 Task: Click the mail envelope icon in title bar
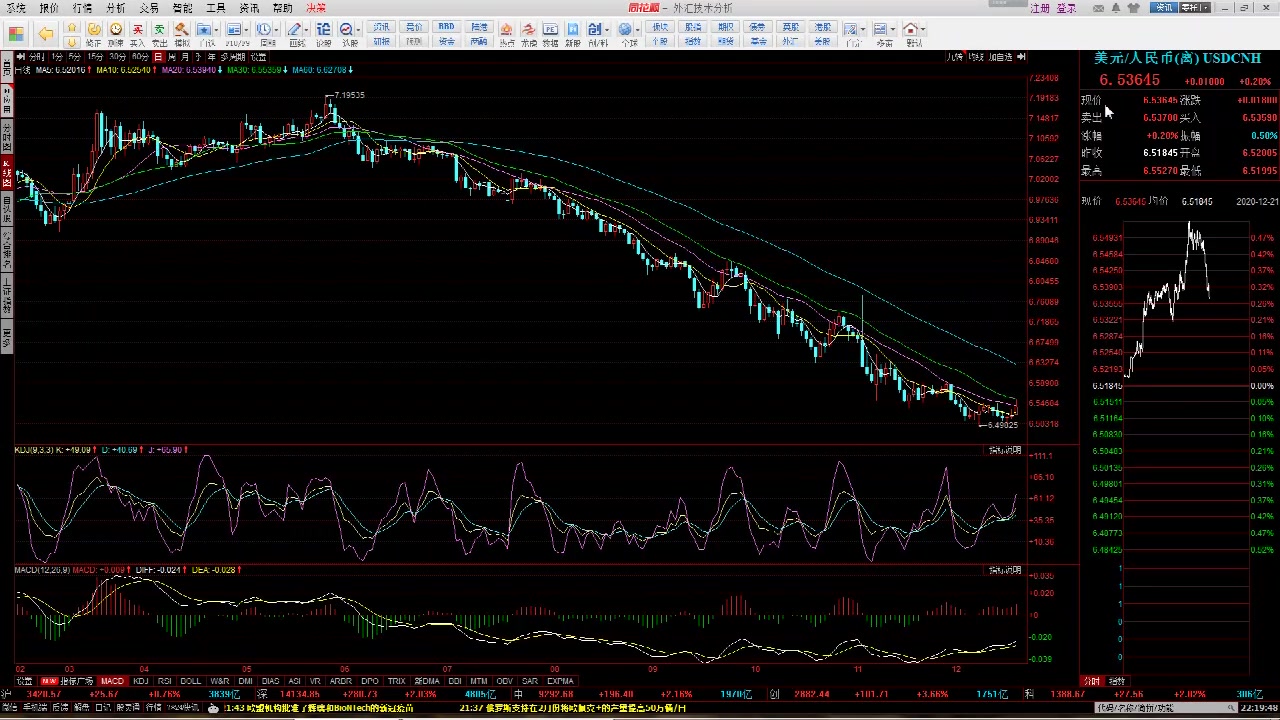click(1098, 8)
